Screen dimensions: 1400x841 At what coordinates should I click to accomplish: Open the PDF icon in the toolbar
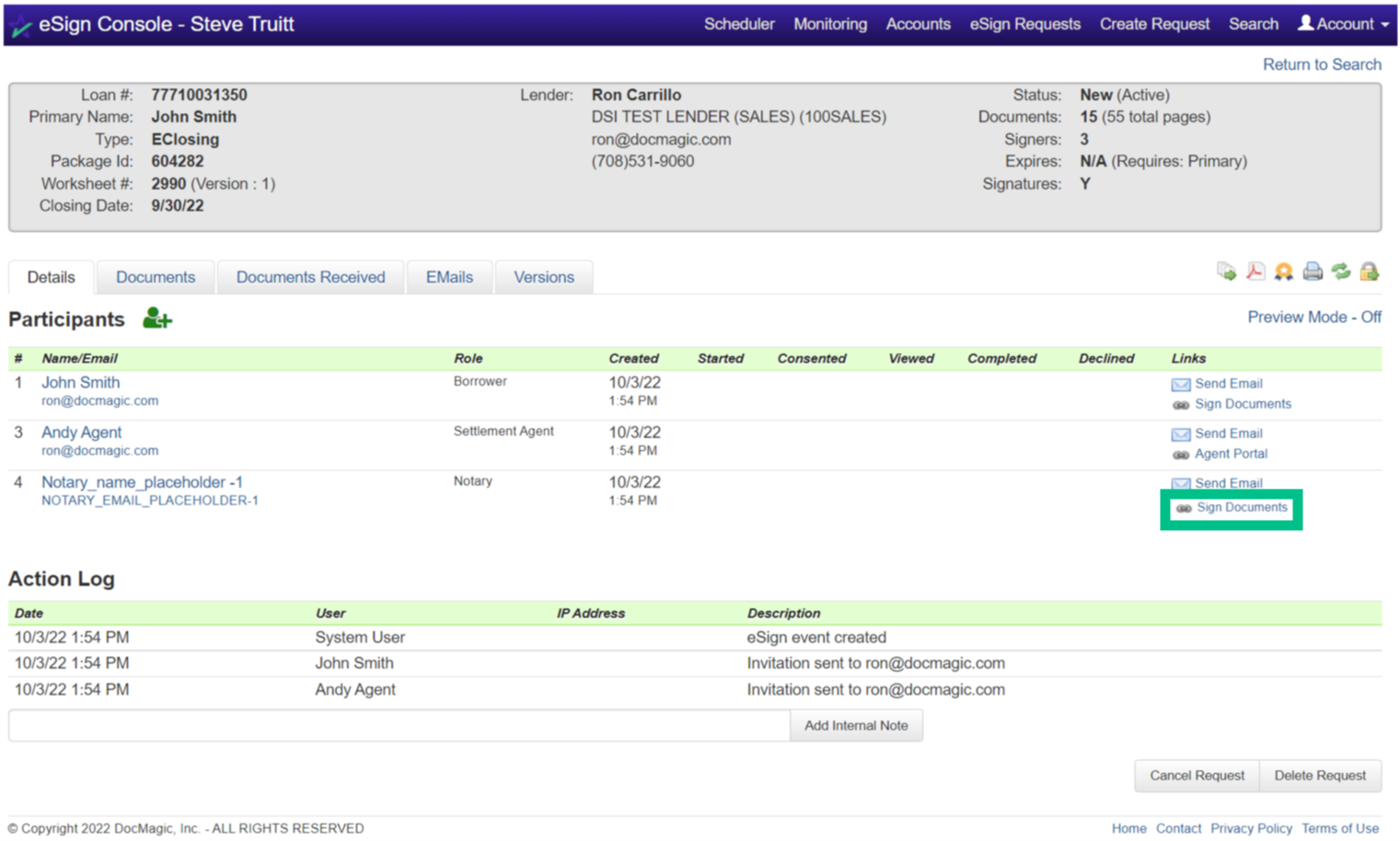coord(1255,271)
